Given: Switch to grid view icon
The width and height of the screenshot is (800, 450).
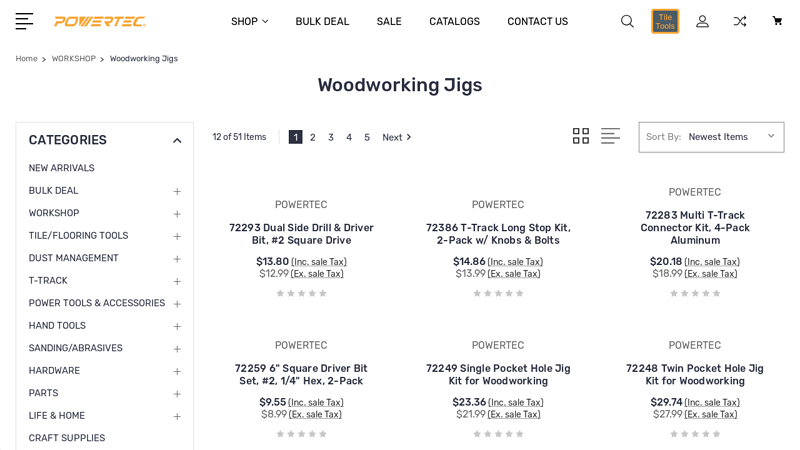Looking at the screenshot, I should (581, 136).
